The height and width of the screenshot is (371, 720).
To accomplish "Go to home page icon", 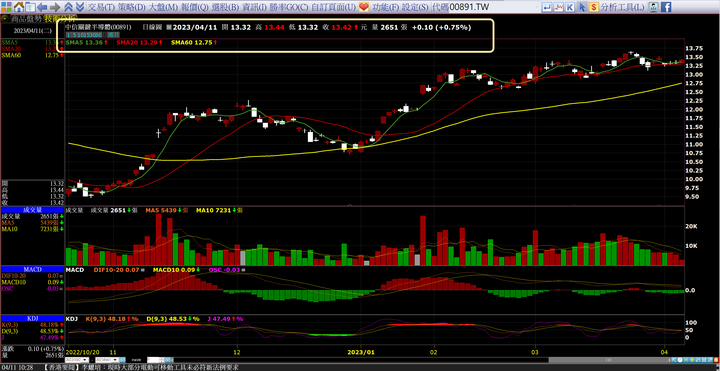I will 19,7.
